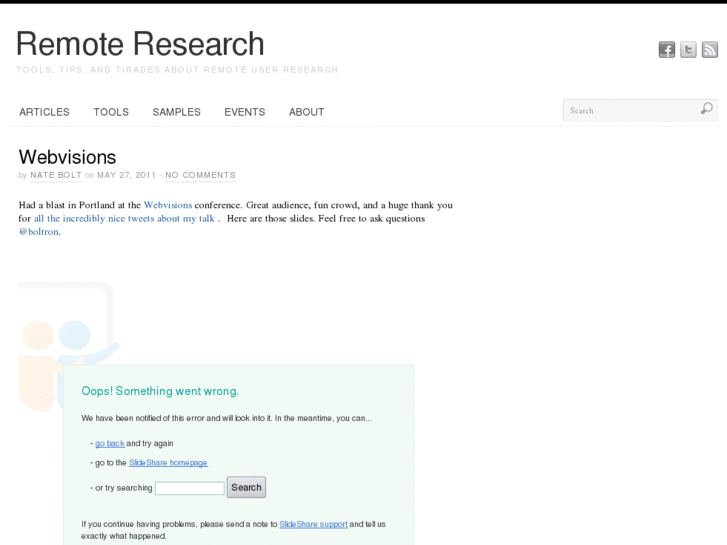Open the About menu item
The width and height of the screenshot is (727, 545).
pos(306,112)
